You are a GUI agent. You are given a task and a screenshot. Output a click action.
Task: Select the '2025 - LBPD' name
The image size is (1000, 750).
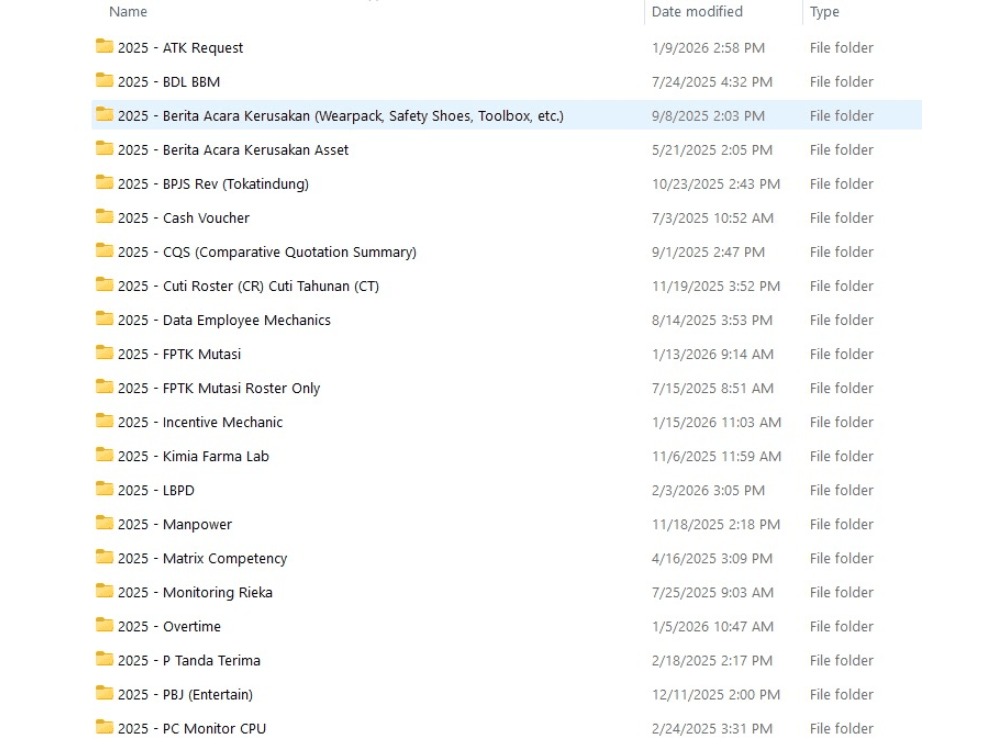(156, 490)
